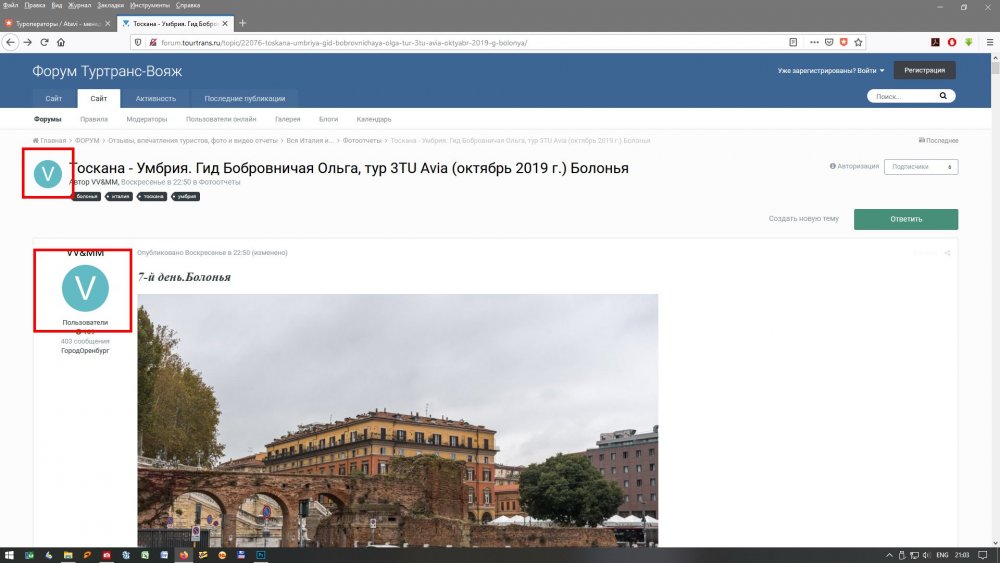This screenshot has height=563, width=1000.
Task: Click the large V user avatar in post
Action: coord(85,289)
